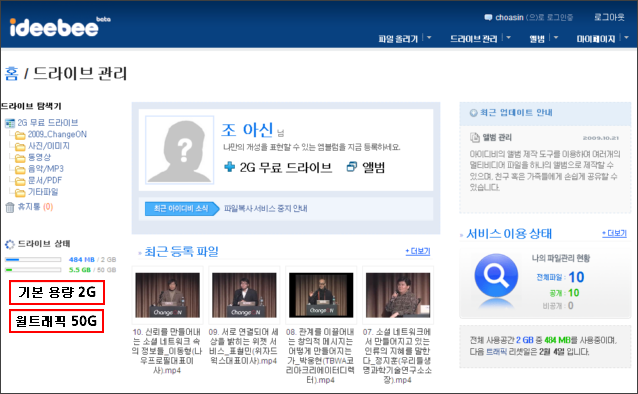Click the 484 MB storage usage bar

coord(33,259)
